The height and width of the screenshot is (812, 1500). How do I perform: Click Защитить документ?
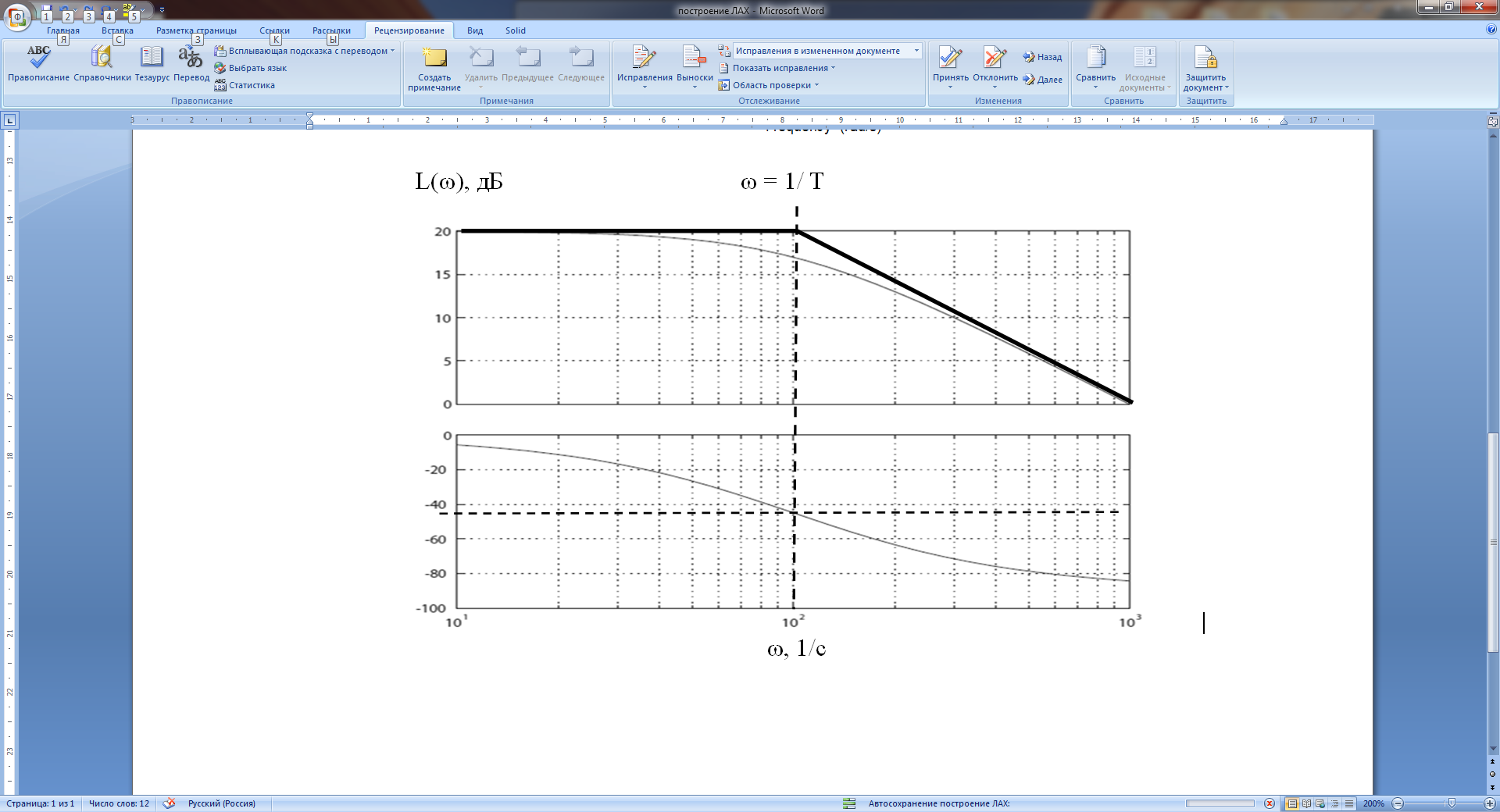pos(1206,69)
